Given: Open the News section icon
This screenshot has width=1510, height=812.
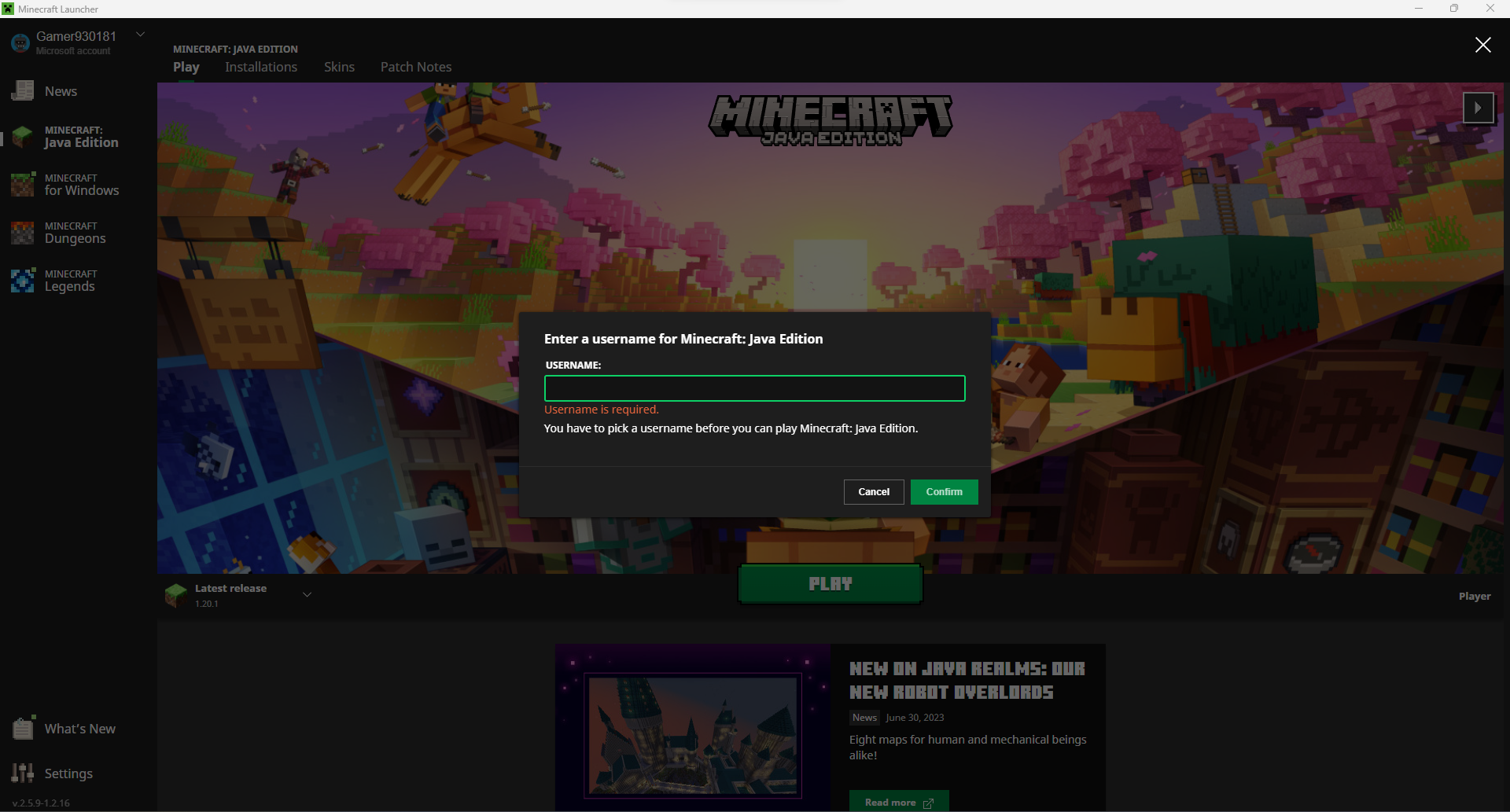Looking at the screenshot, I should click(23, 91).
